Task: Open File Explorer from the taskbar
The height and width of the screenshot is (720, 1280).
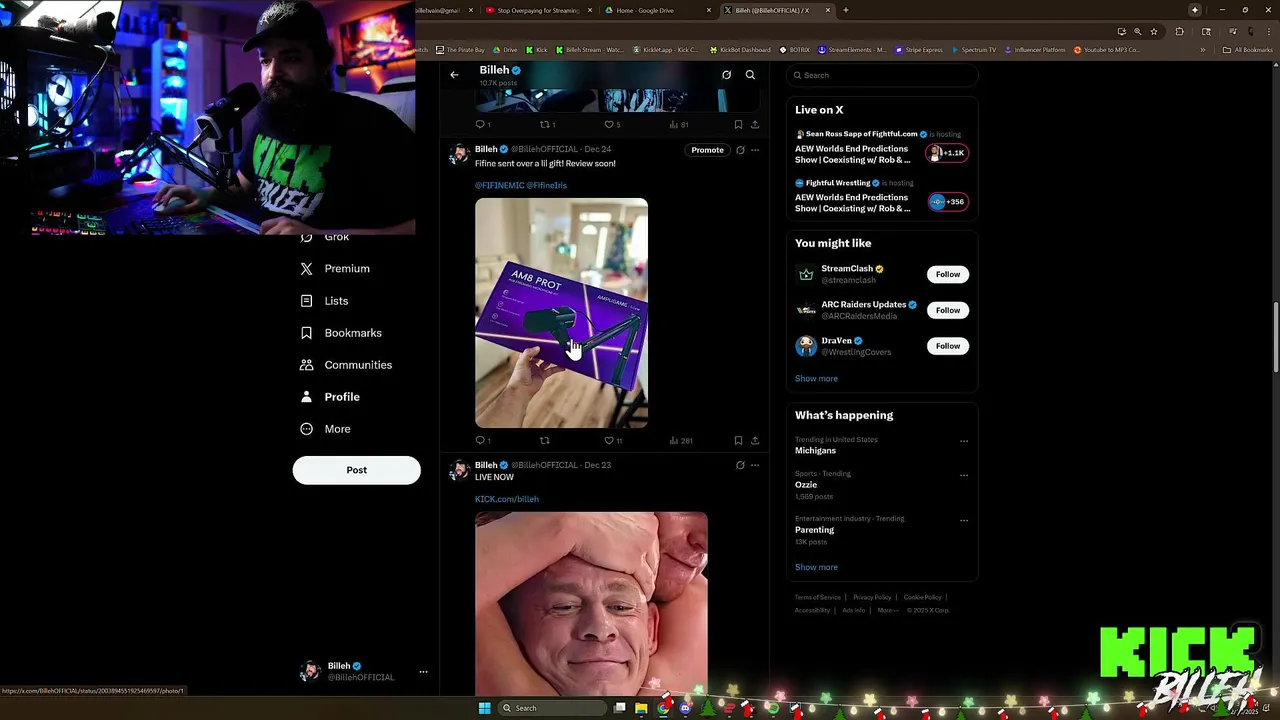Action: tap(641, 708)
